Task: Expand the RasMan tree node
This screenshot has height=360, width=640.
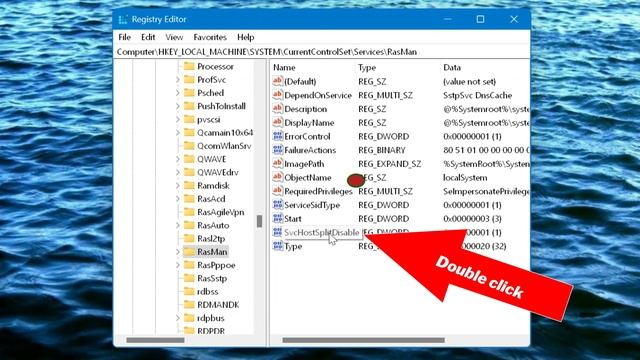Action: point(178,252)
